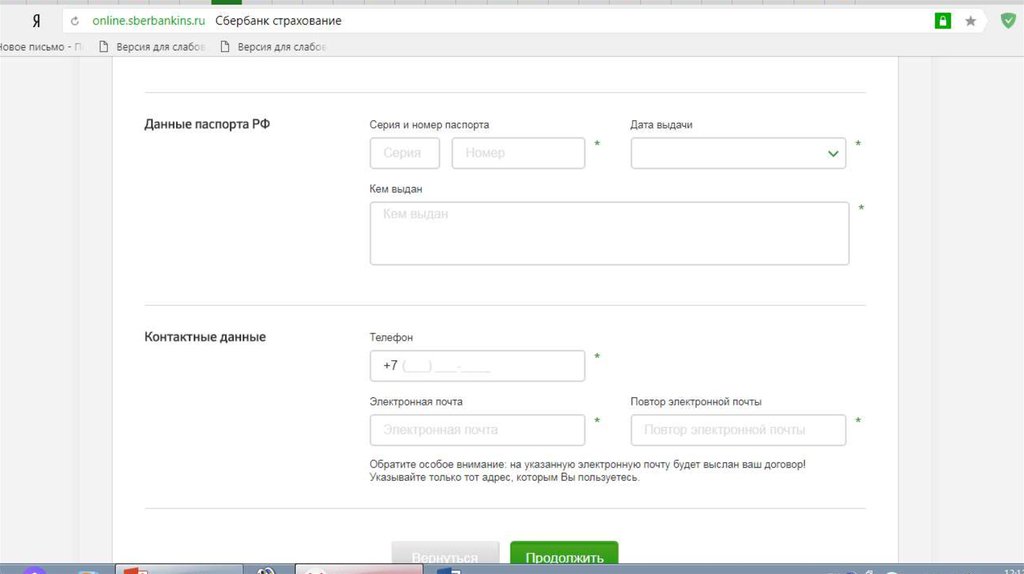Open the first "Версия для слабо" bookmark
This screenshot has width=1024, height=574.
coord(152,47)
